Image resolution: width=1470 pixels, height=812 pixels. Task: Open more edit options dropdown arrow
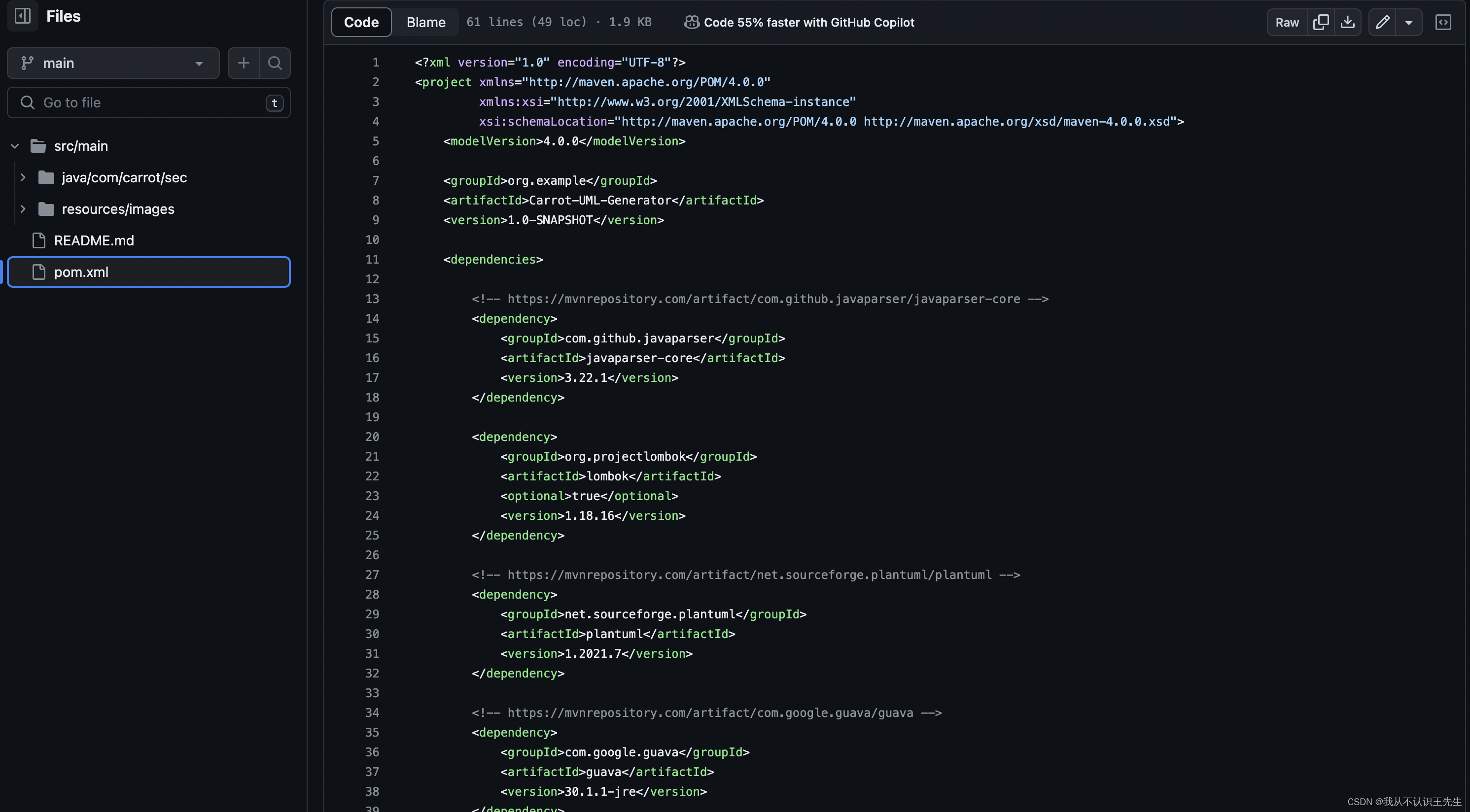click(x=1409, y=22)
